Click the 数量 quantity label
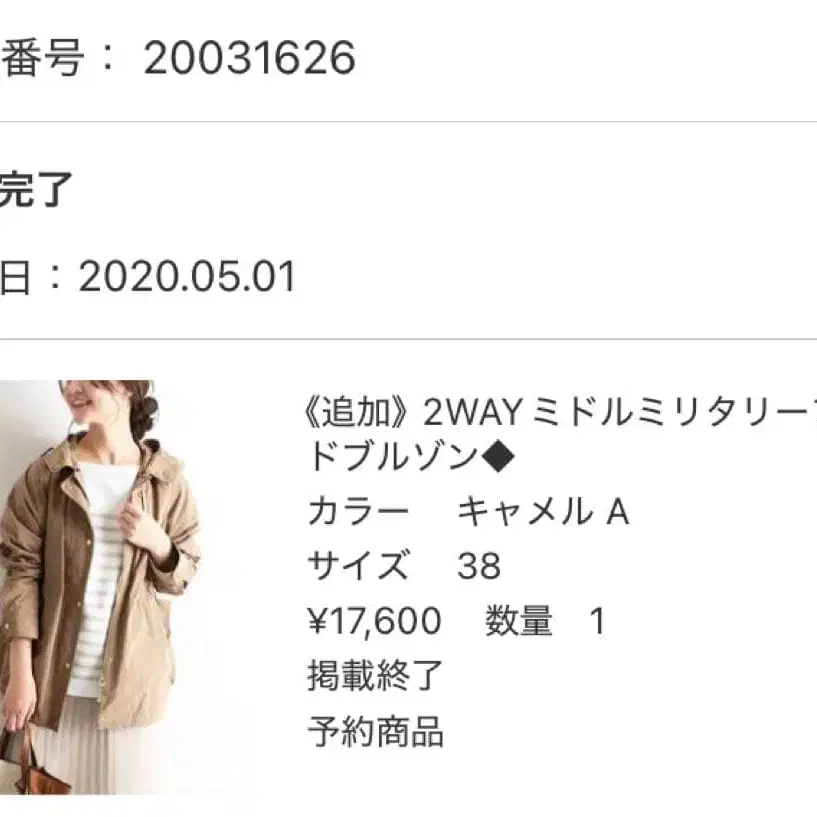This screenshot has width=817, height=817. click(518, 621)
